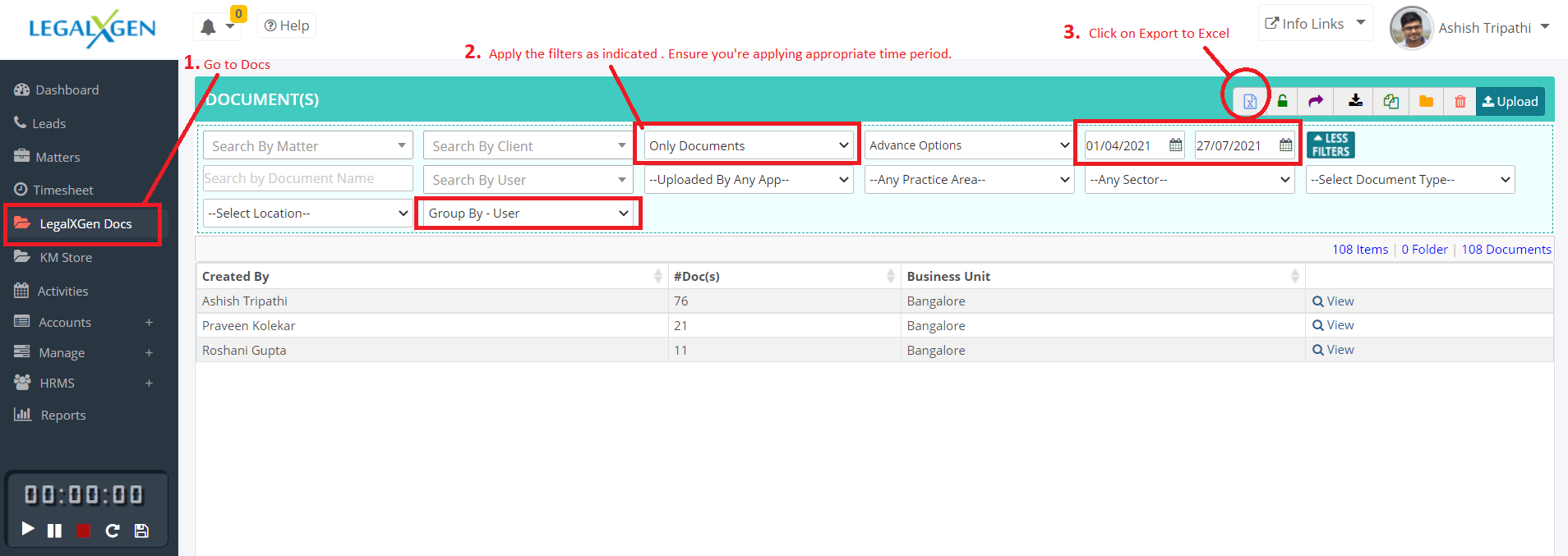Open Timesheet from the sidebar
1568x556 pixels.
point(63,190)
